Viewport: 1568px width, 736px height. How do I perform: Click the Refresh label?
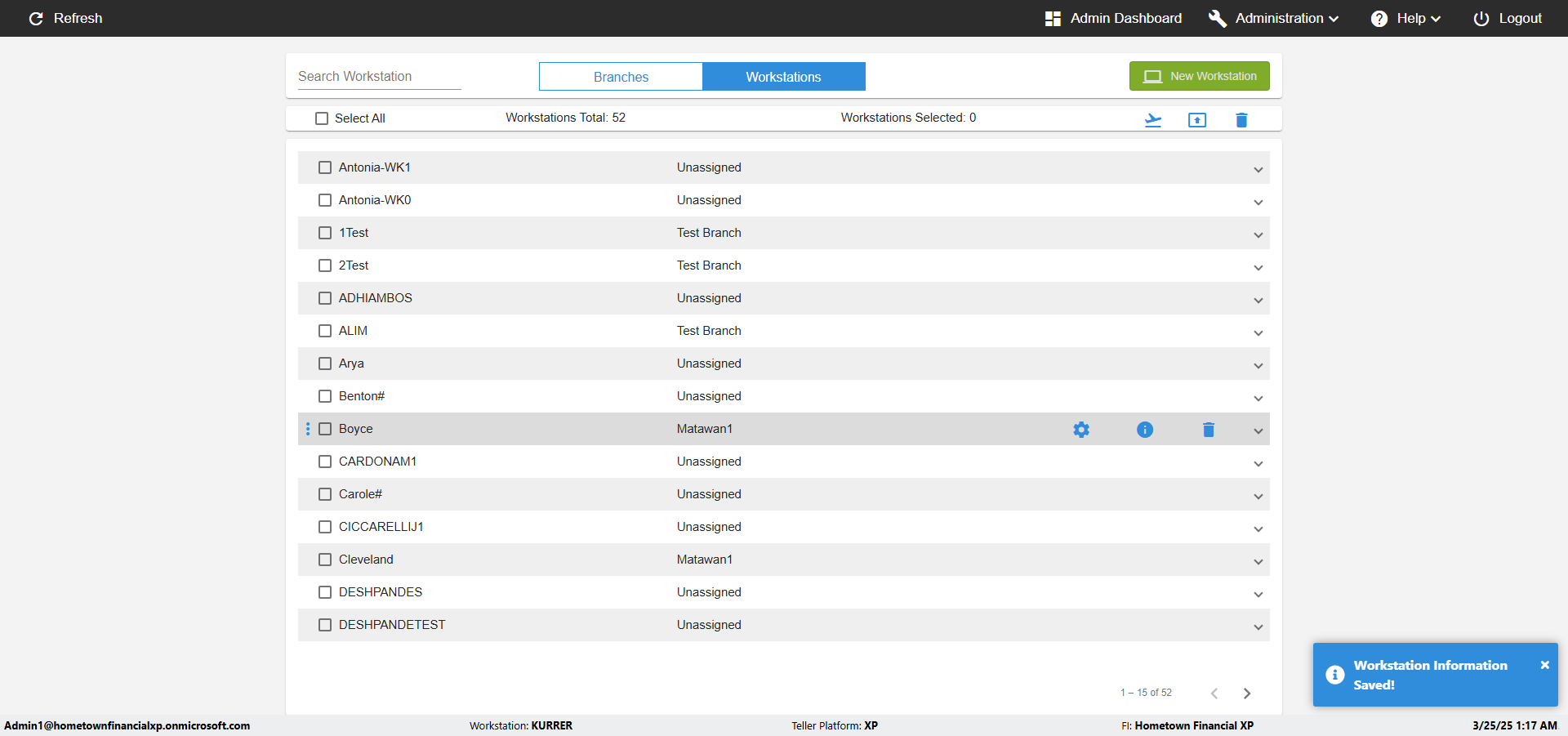coord(78,18)
